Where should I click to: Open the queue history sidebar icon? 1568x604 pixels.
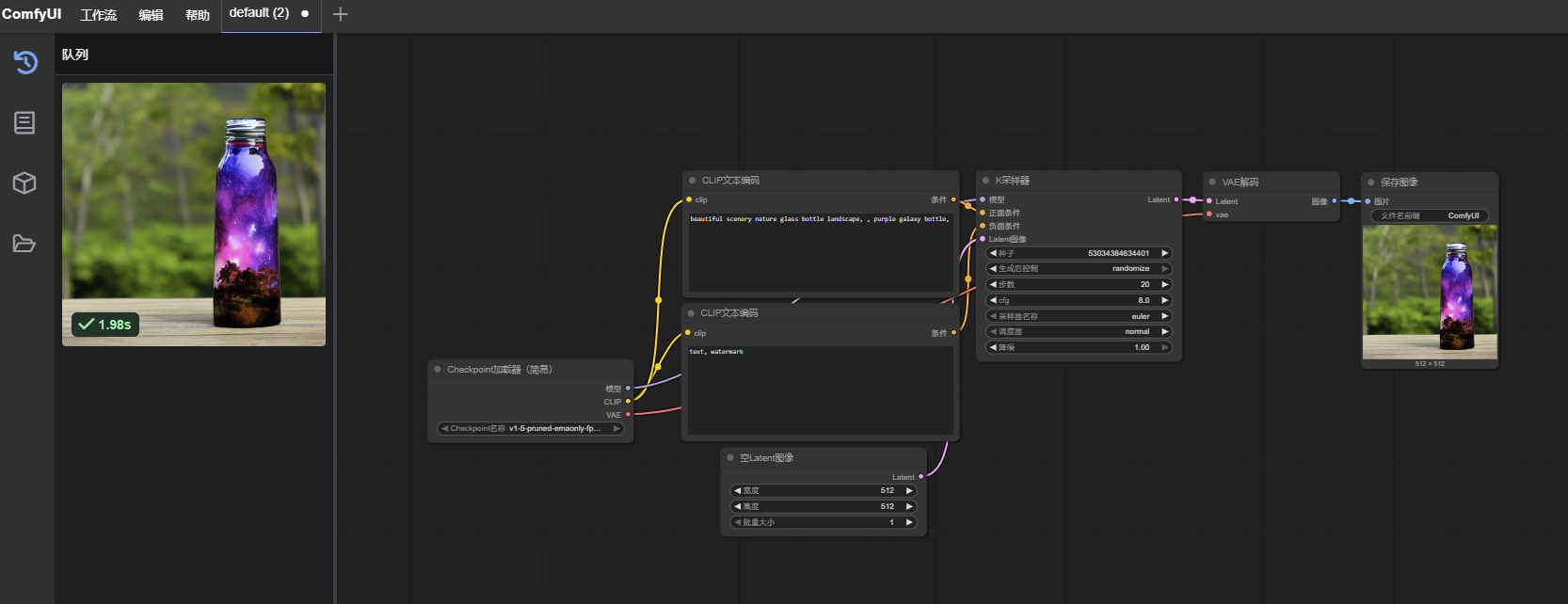[25, 62]
